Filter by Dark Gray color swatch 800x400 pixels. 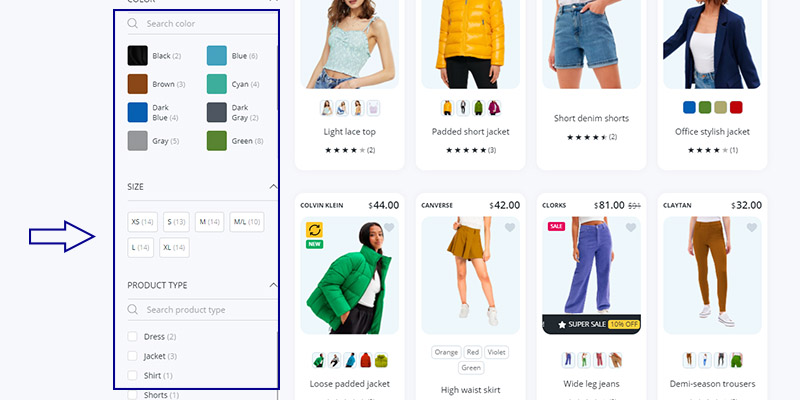click(217, 112)
